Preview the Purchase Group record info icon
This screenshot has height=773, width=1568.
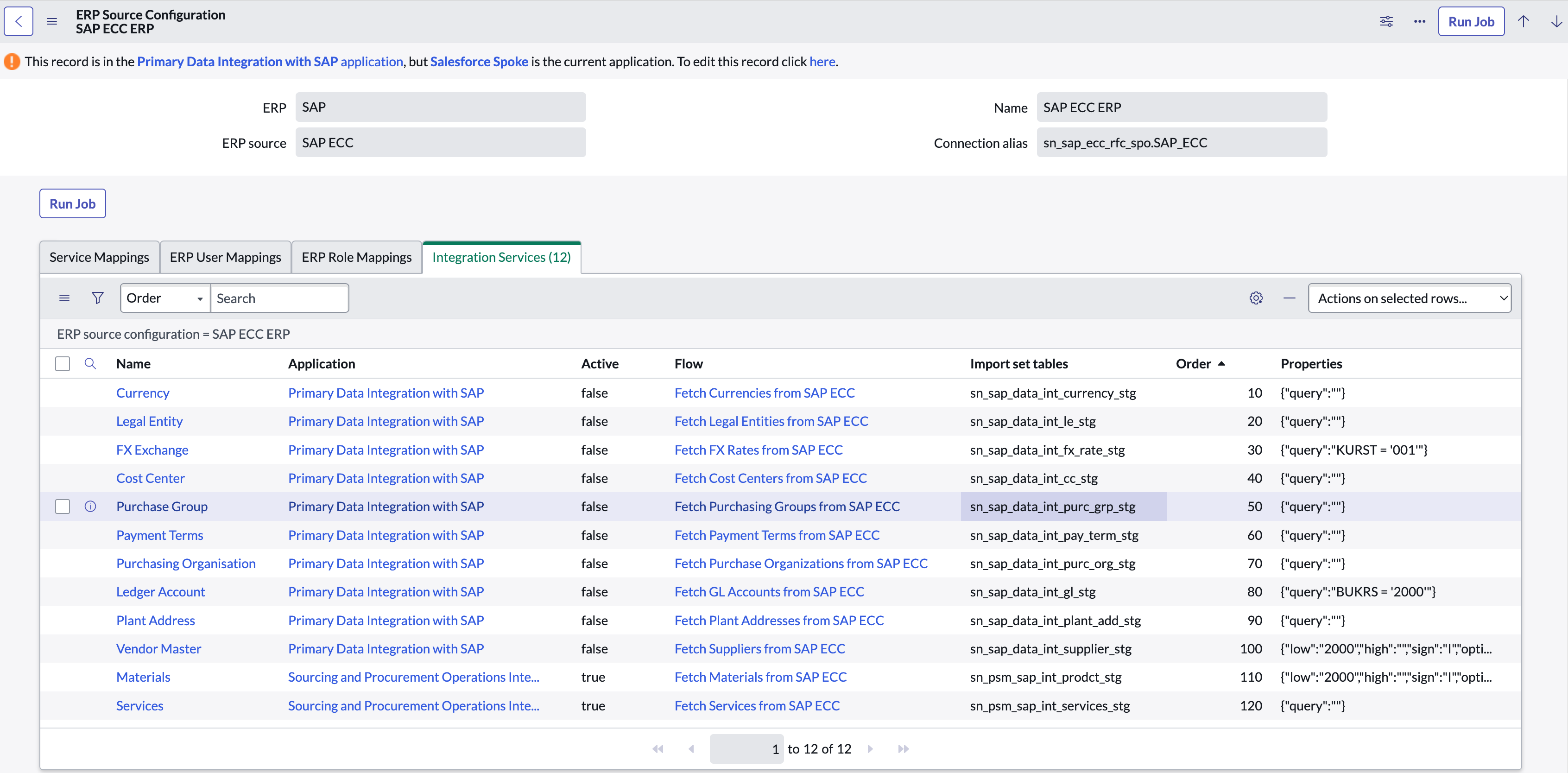tap(90, 507)
